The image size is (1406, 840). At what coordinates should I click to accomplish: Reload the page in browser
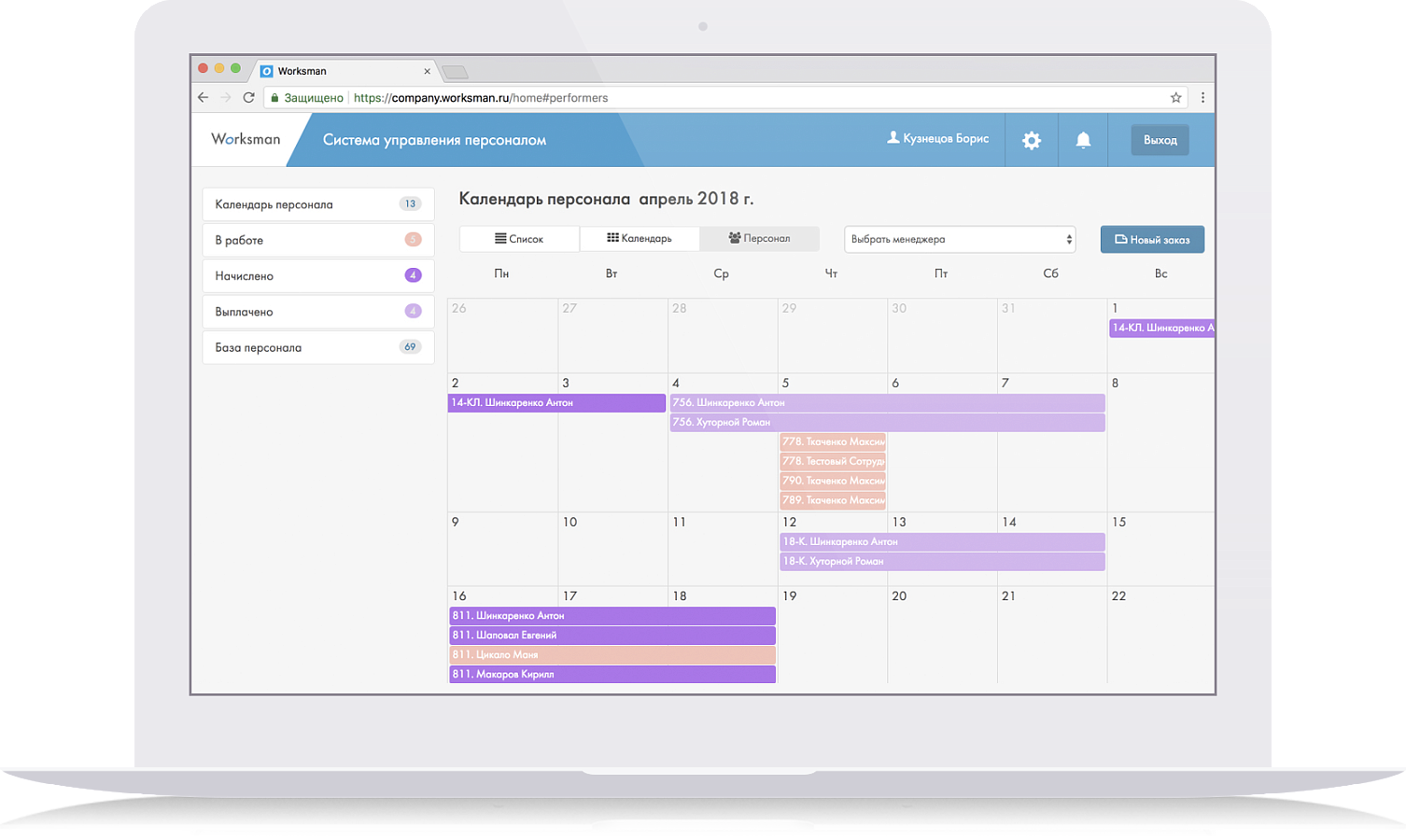coord(248,97)
